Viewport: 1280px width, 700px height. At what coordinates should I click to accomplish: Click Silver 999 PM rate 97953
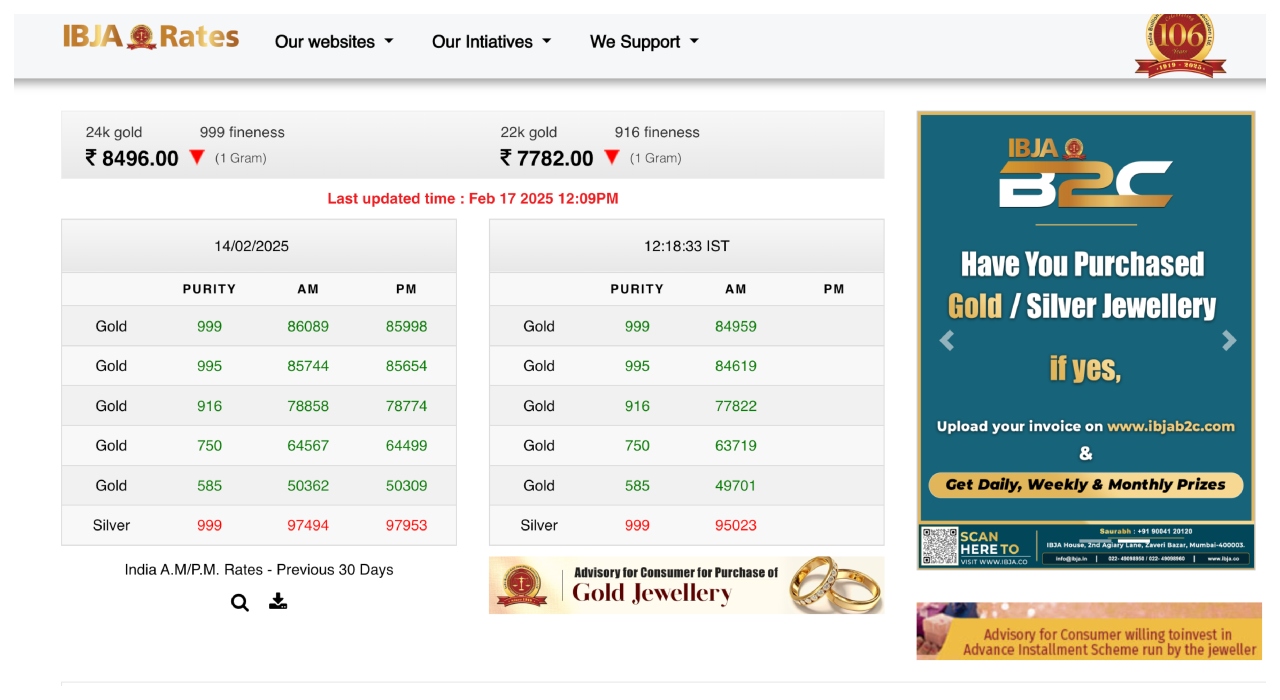tap(406, 525)
